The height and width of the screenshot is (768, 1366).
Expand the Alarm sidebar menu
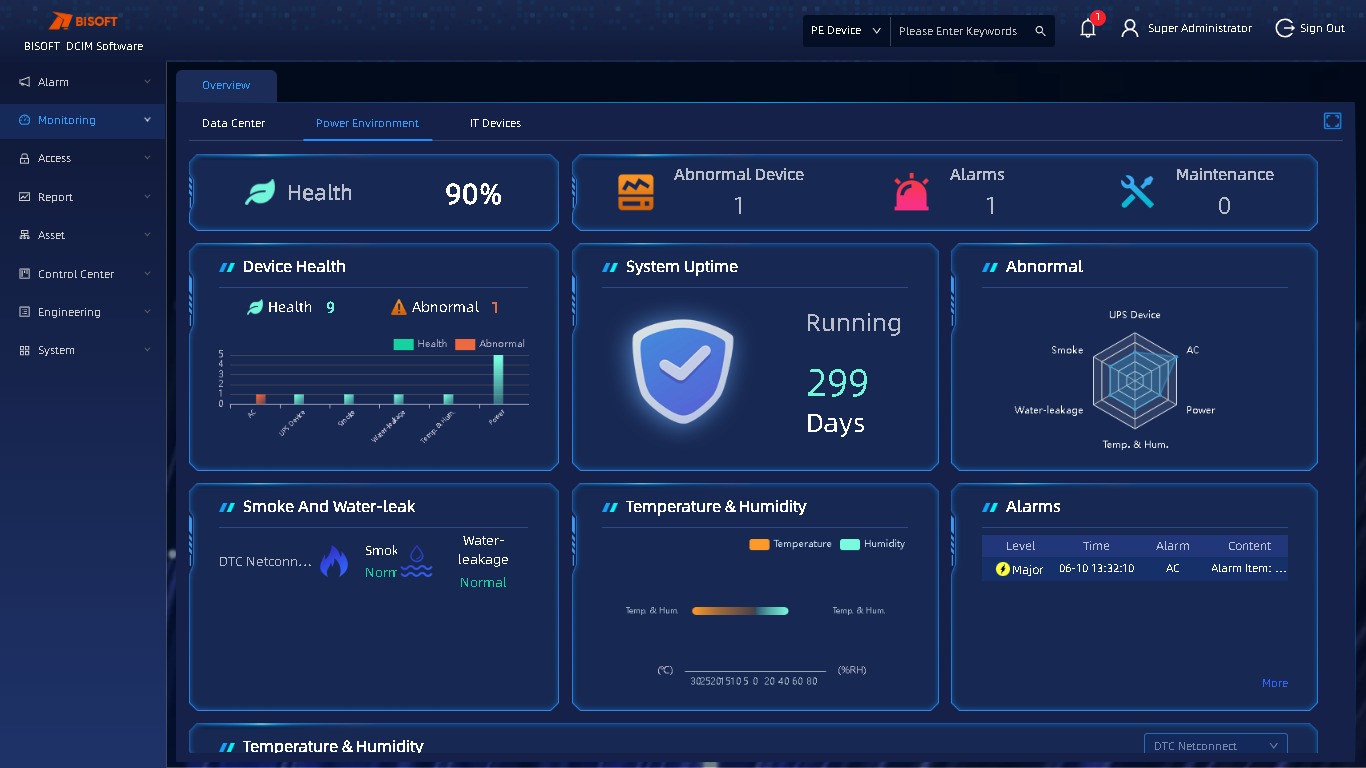tap(83, 82)
